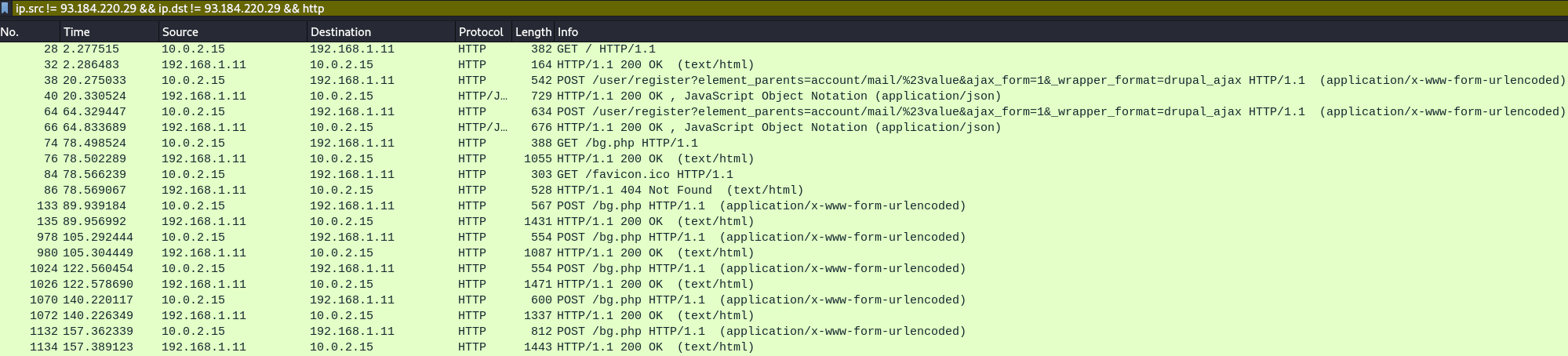Select packet 84 GET /favicon.ico
This screenshot has height=356, width=1568.
click(x=784, y=174)
